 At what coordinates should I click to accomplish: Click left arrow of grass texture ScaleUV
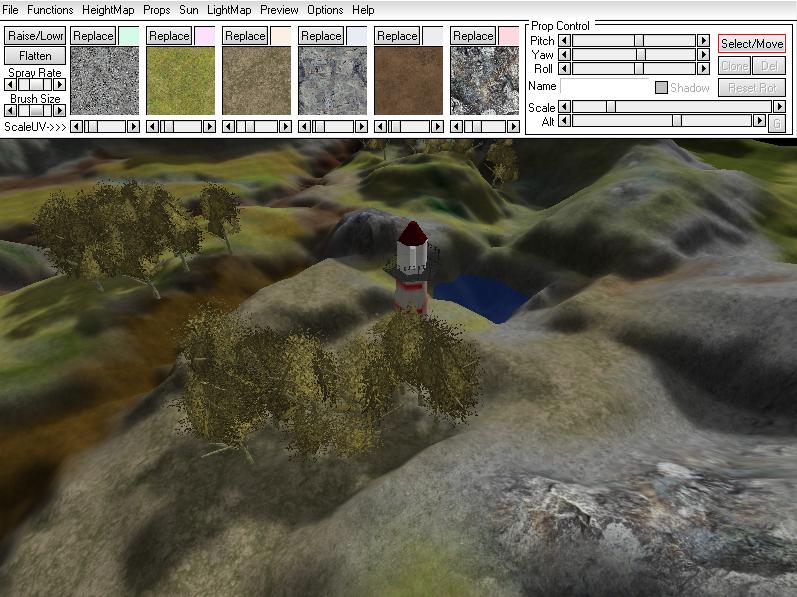pyautogui.click(x=152, y=127)
